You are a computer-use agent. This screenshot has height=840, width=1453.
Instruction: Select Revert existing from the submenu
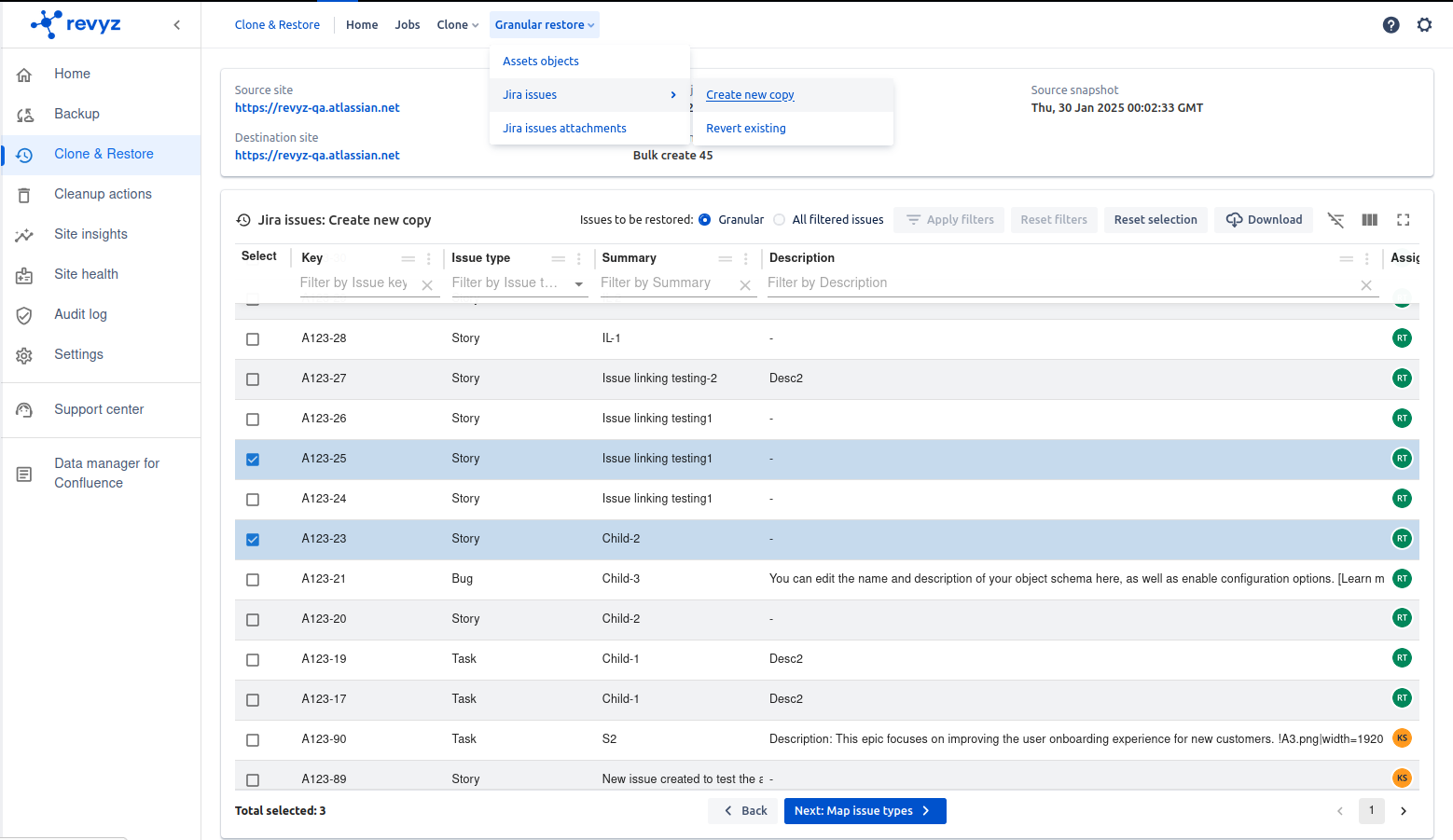[745, 129]
